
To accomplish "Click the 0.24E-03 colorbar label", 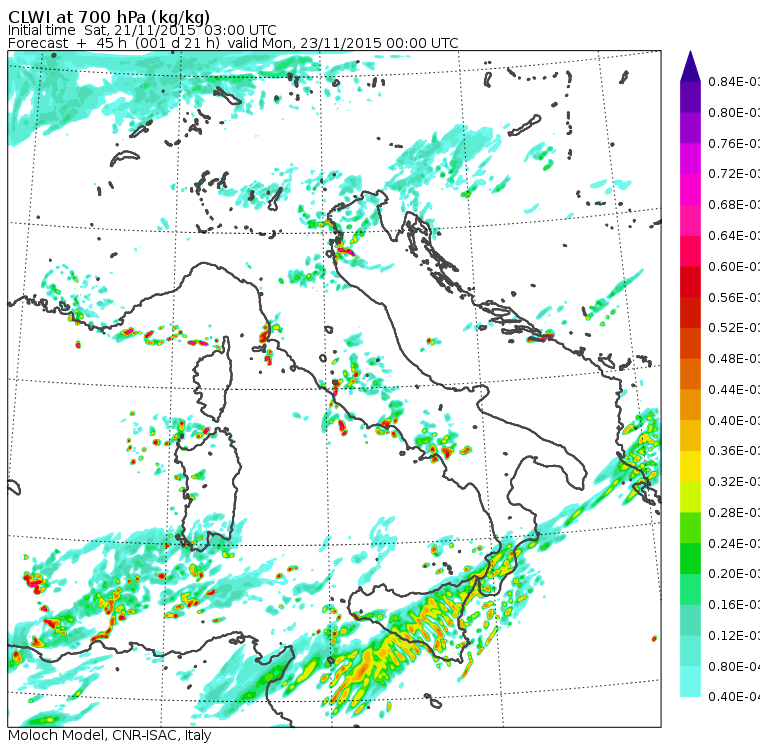I will (734, 543).
